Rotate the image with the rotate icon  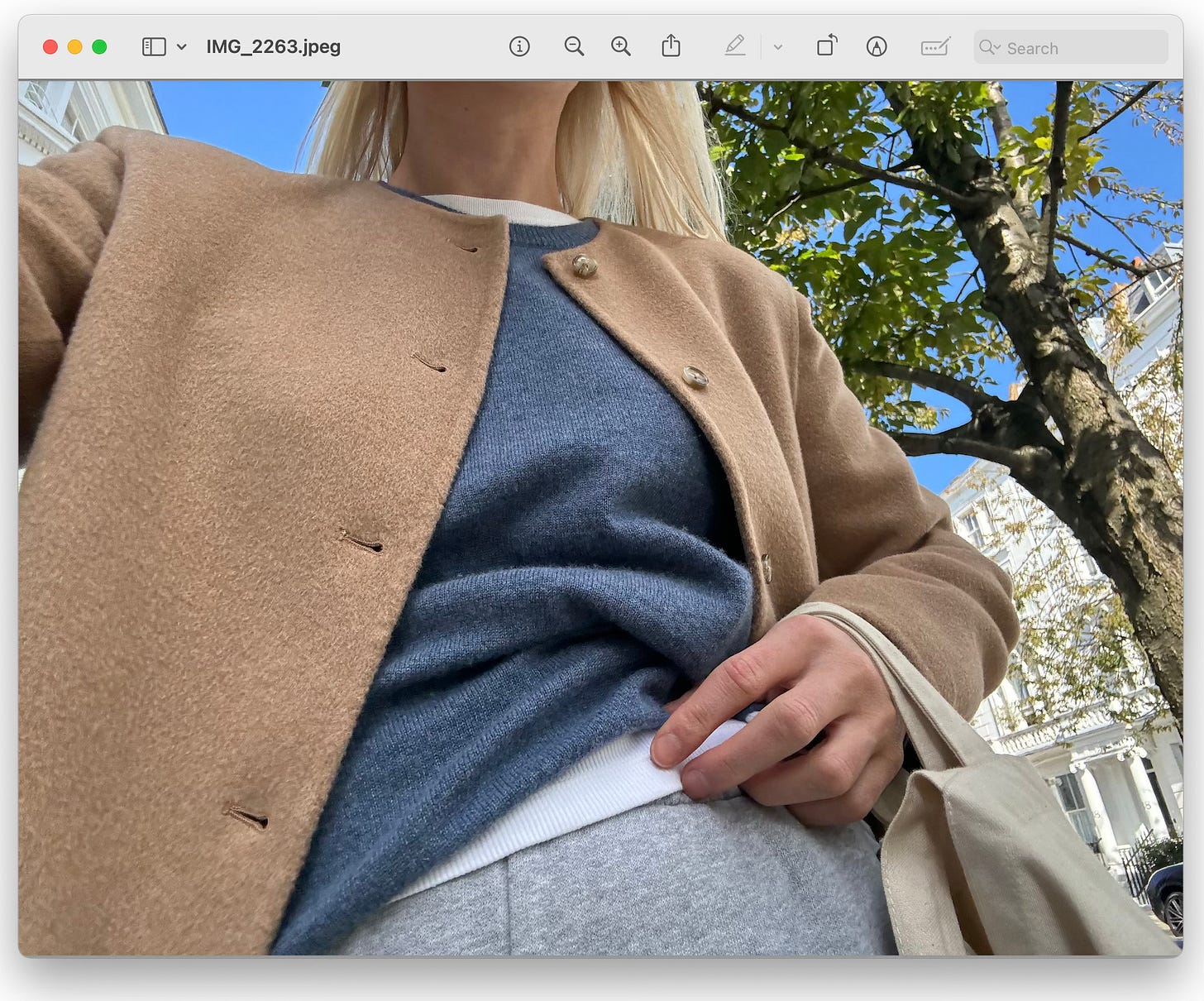pos(827,45)
